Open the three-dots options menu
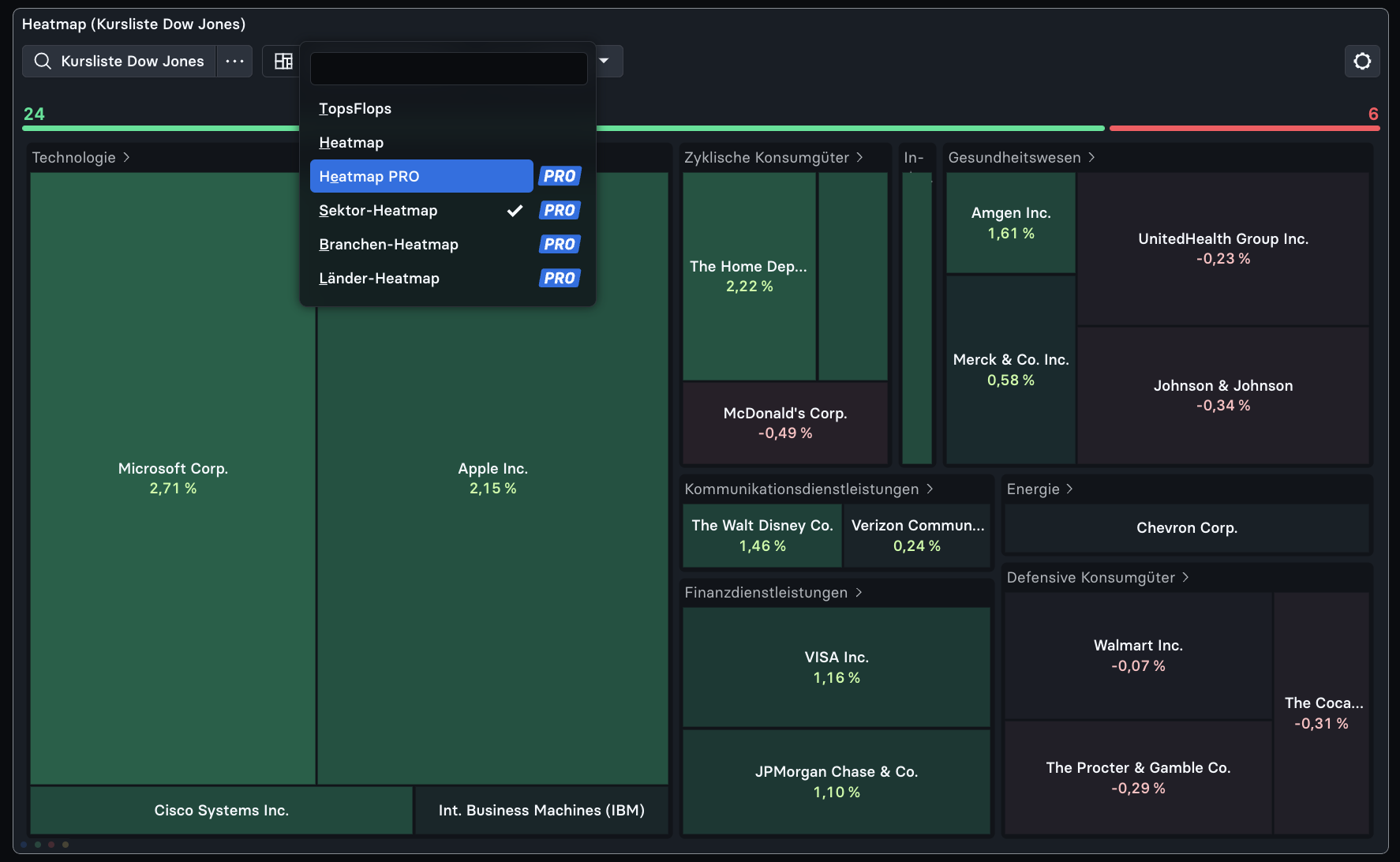 click(x=234, y=61)
